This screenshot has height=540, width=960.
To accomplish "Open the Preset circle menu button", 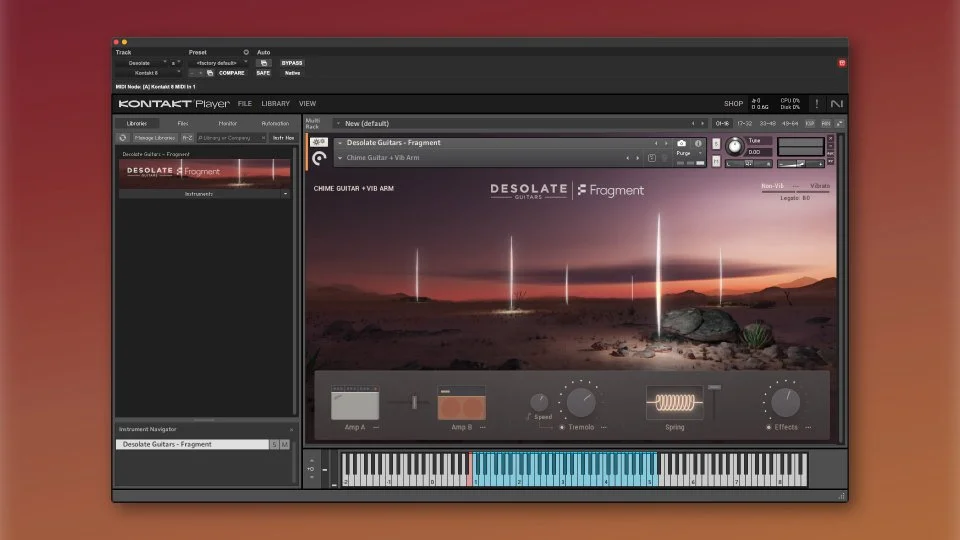I will pos(246,53).
